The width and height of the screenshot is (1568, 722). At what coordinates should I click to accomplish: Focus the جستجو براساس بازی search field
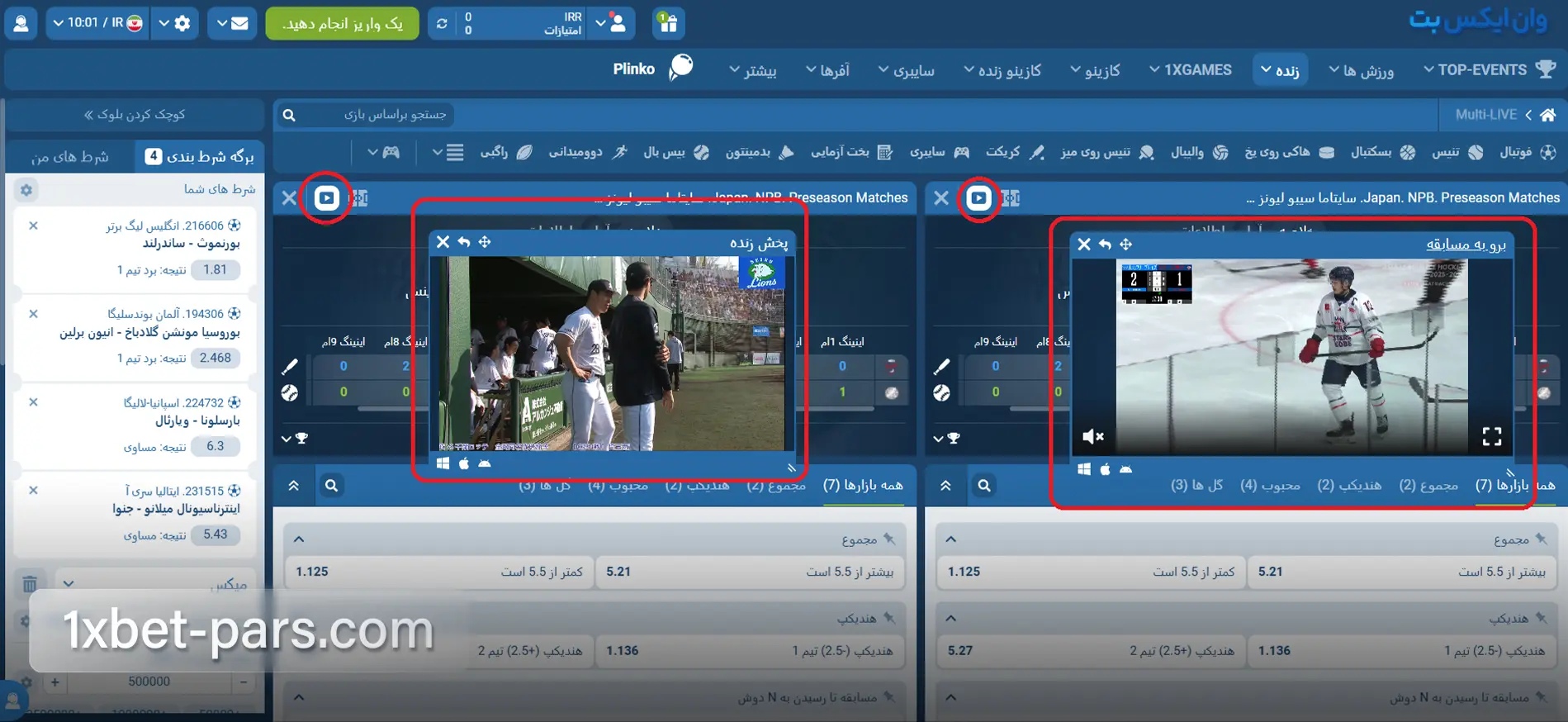395,115
